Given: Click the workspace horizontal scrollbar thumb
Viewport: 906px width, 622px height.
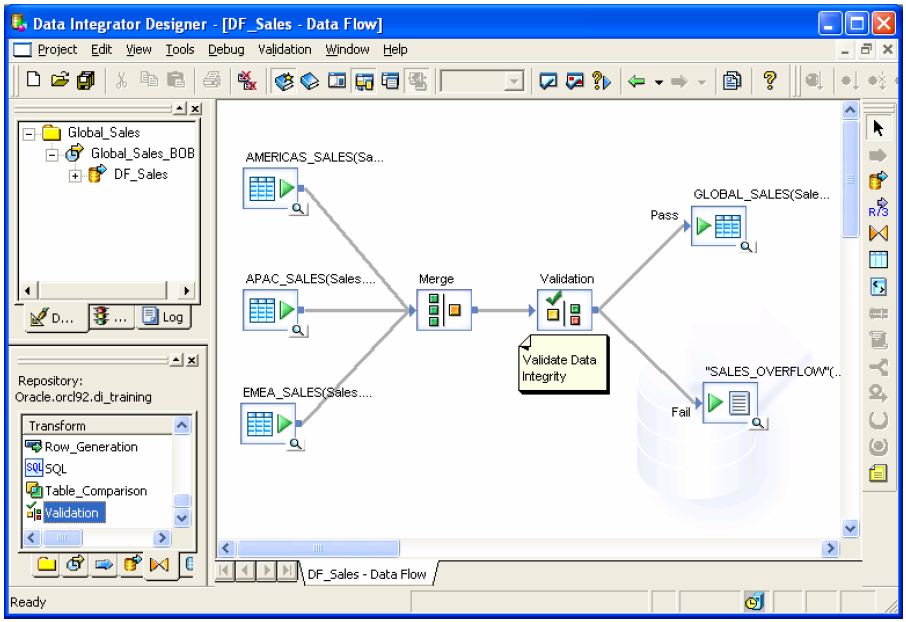Looking at the screenshot, I should coord(318,548).
